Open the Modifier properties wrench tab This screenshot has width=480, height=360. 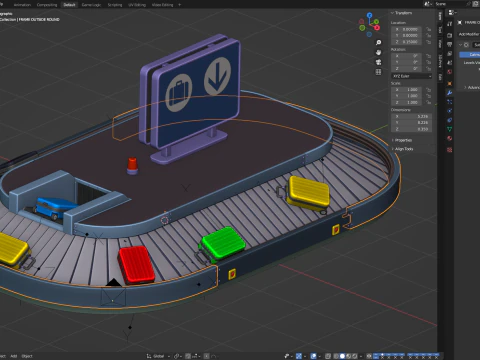pos(450,93)
